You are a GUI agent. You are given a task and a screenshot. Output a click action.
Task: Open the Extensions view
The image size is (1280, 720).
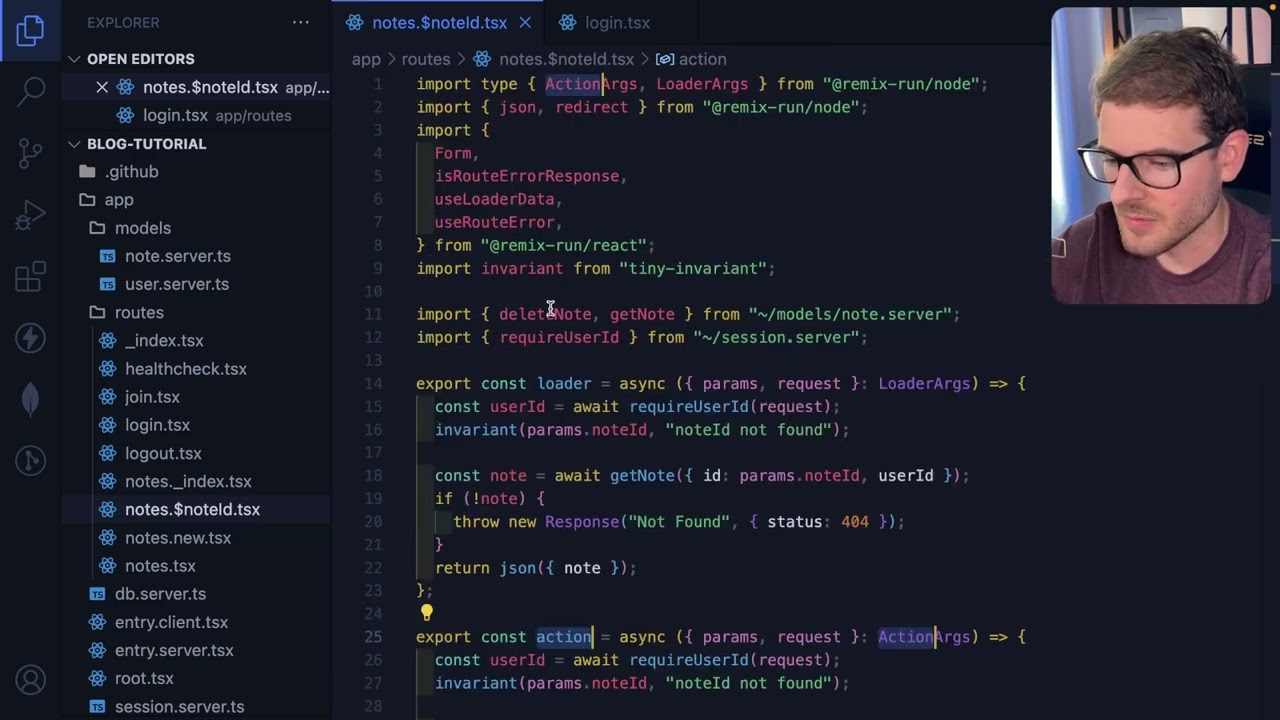coord(31,277)
